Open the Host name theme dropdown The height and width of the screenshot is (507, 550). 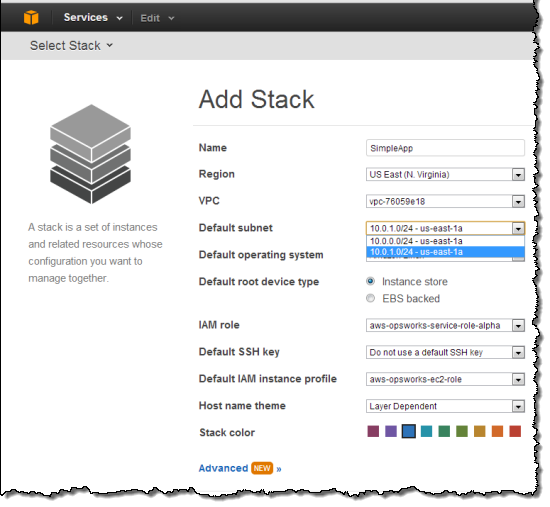pyautogui.click(x=445, y=406)
